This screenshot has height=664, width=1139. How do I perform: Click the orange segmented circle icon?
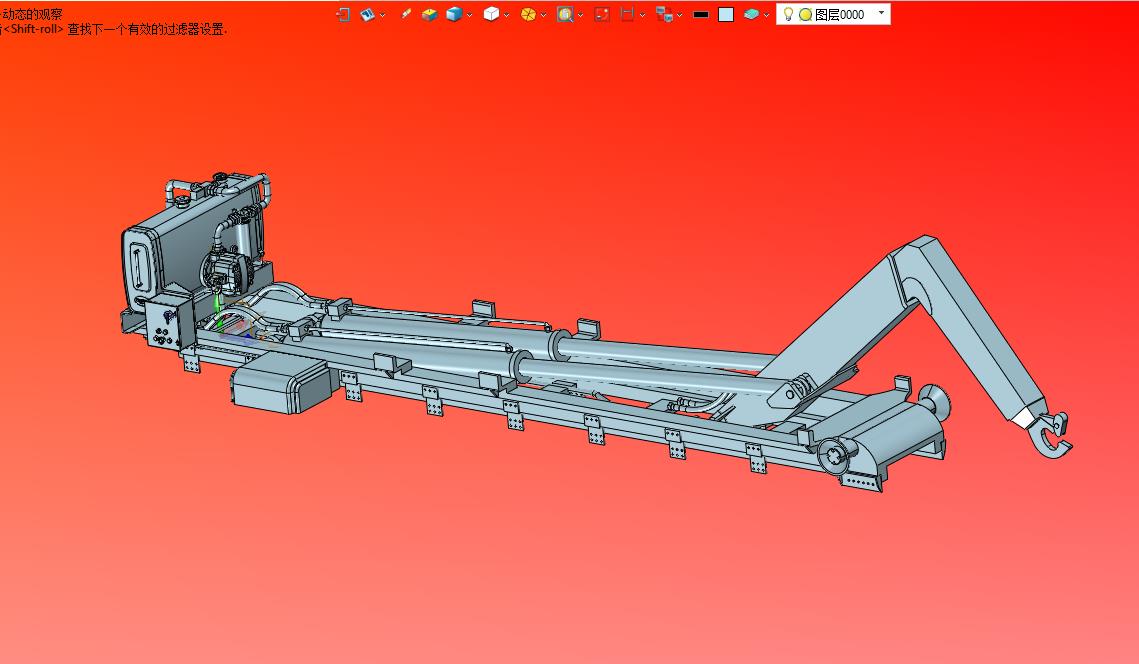click(528, 14)
